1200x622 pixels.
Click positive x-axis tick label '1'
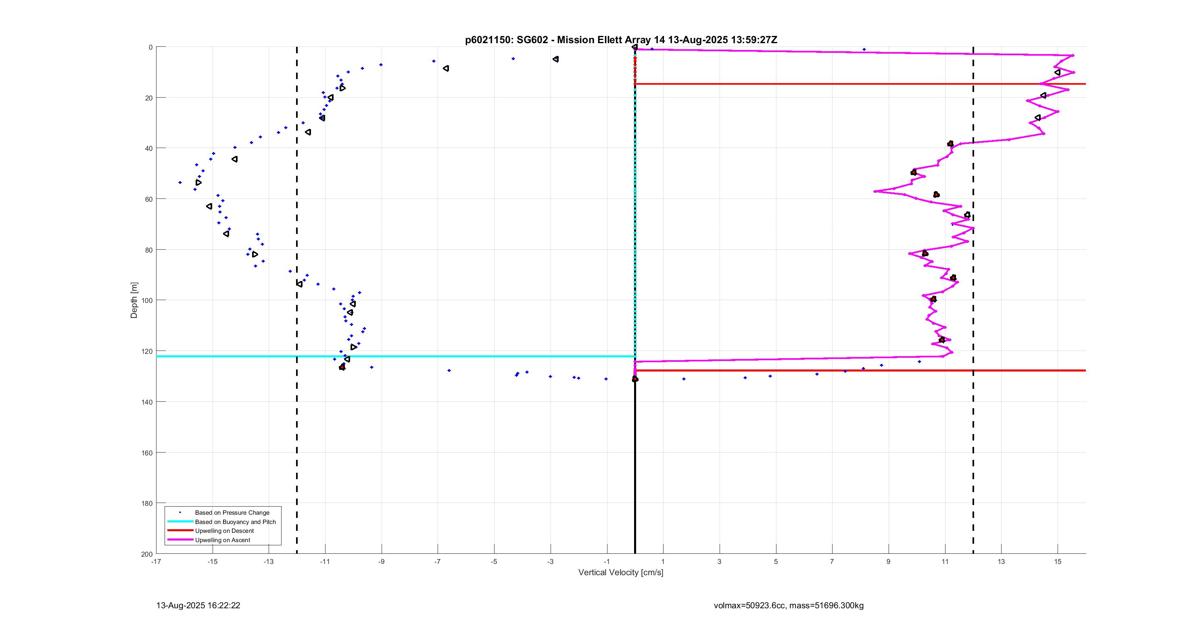[663, 562]
